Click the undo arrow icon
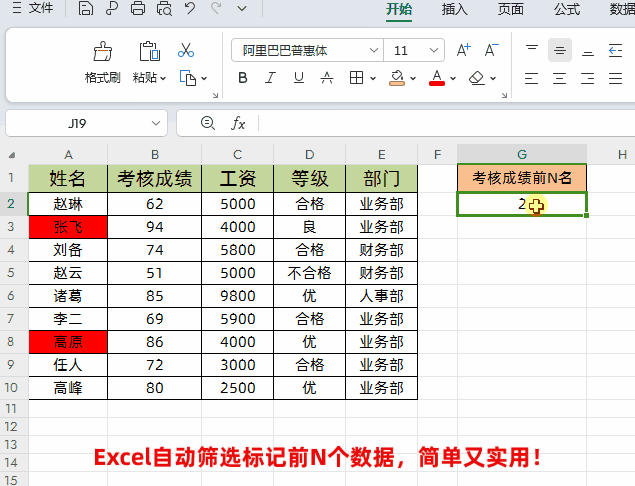Viewport: 635px width, 486px height. click(190, 8)
